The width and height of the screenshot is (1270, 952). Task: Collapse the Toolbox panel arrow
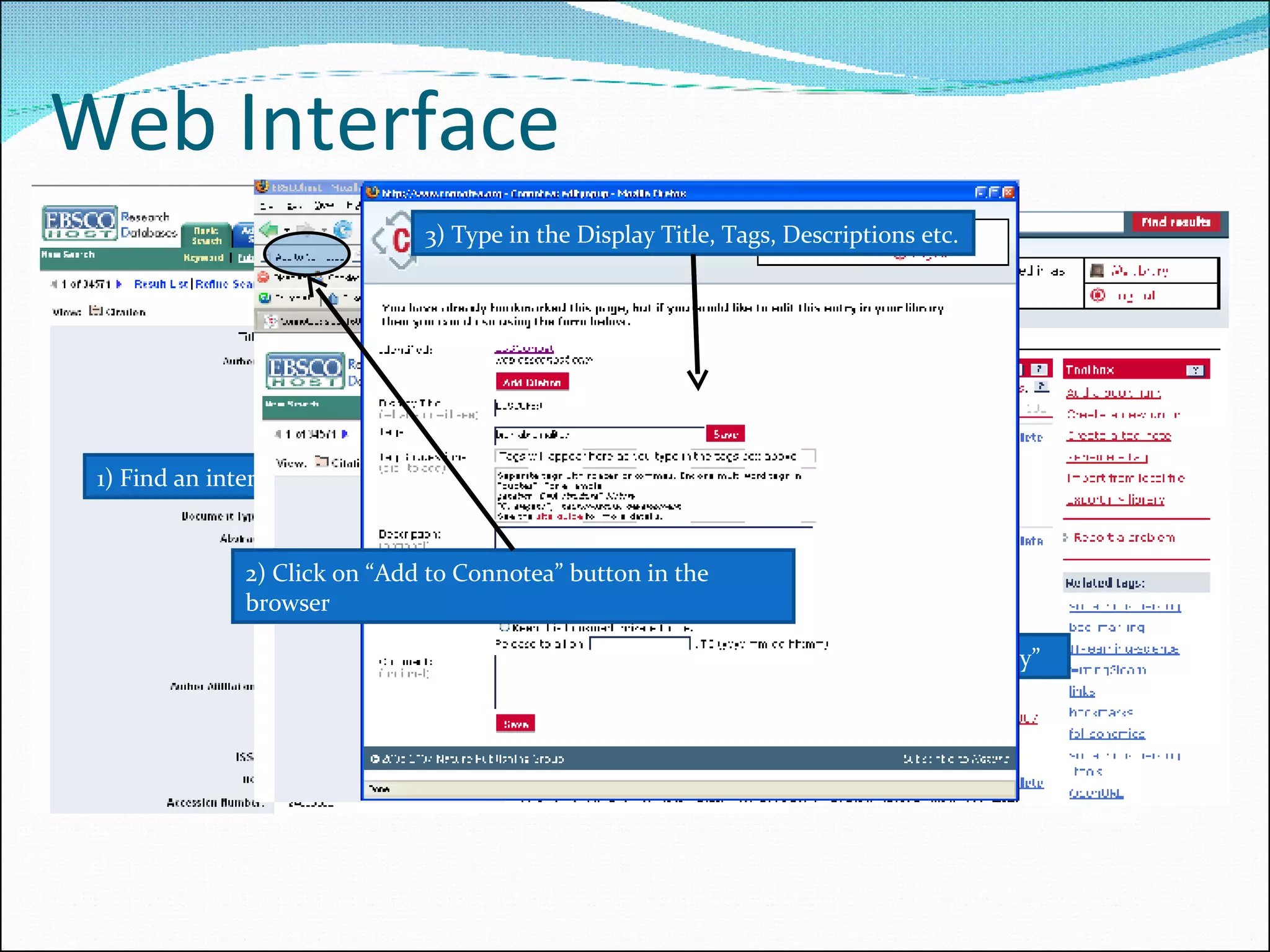click(1195, 370)
